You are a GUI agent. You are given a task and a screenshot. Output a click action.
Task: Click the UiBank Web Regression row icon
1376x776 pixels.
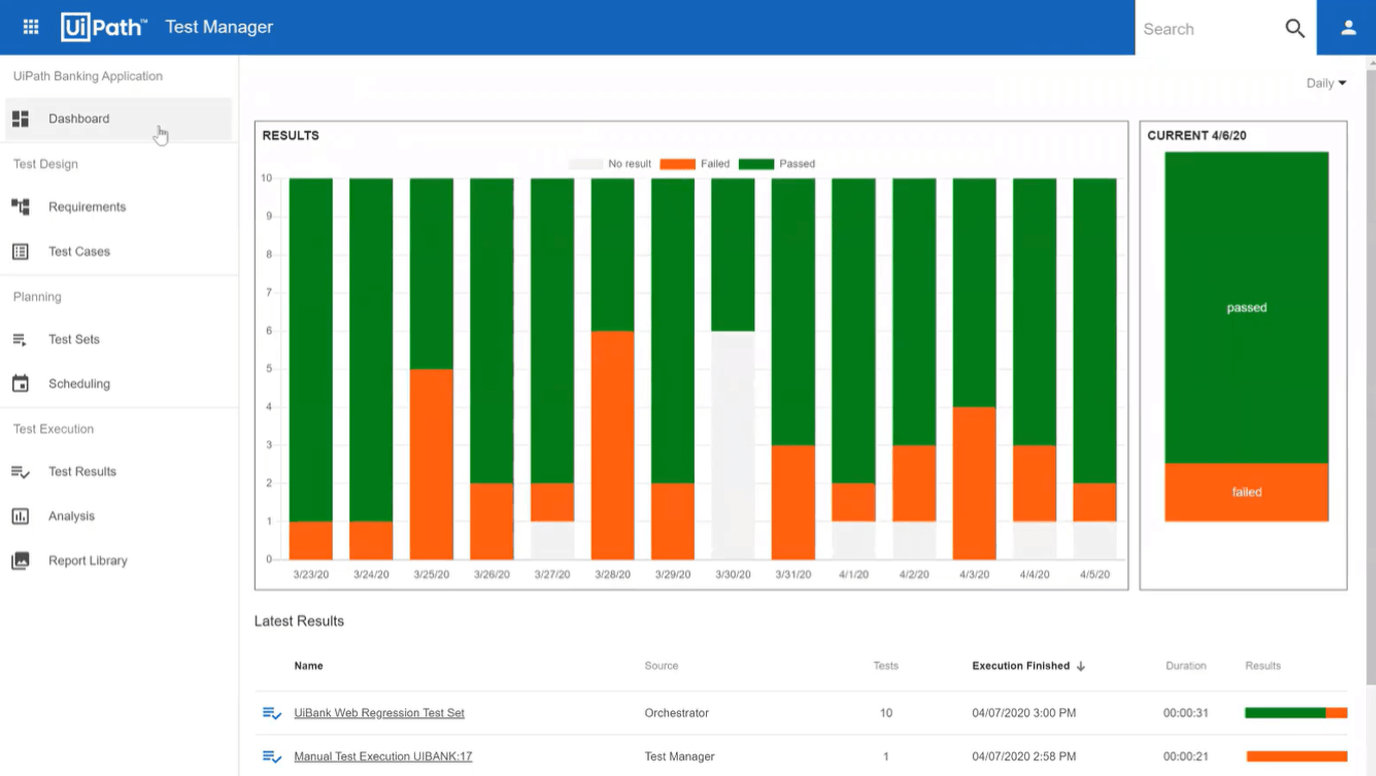coord(271,713)
